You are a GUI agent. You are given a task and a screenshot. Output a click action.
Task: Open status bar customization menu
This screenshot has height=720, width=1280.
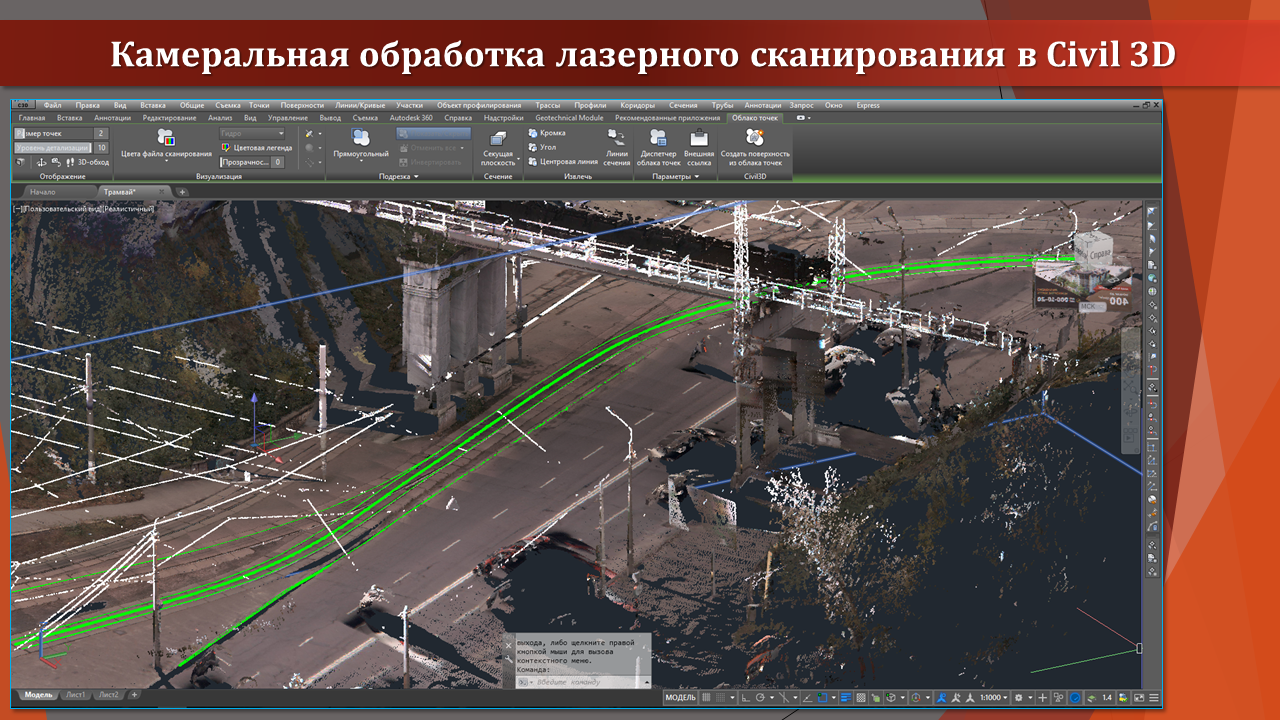pos(1154,697)
